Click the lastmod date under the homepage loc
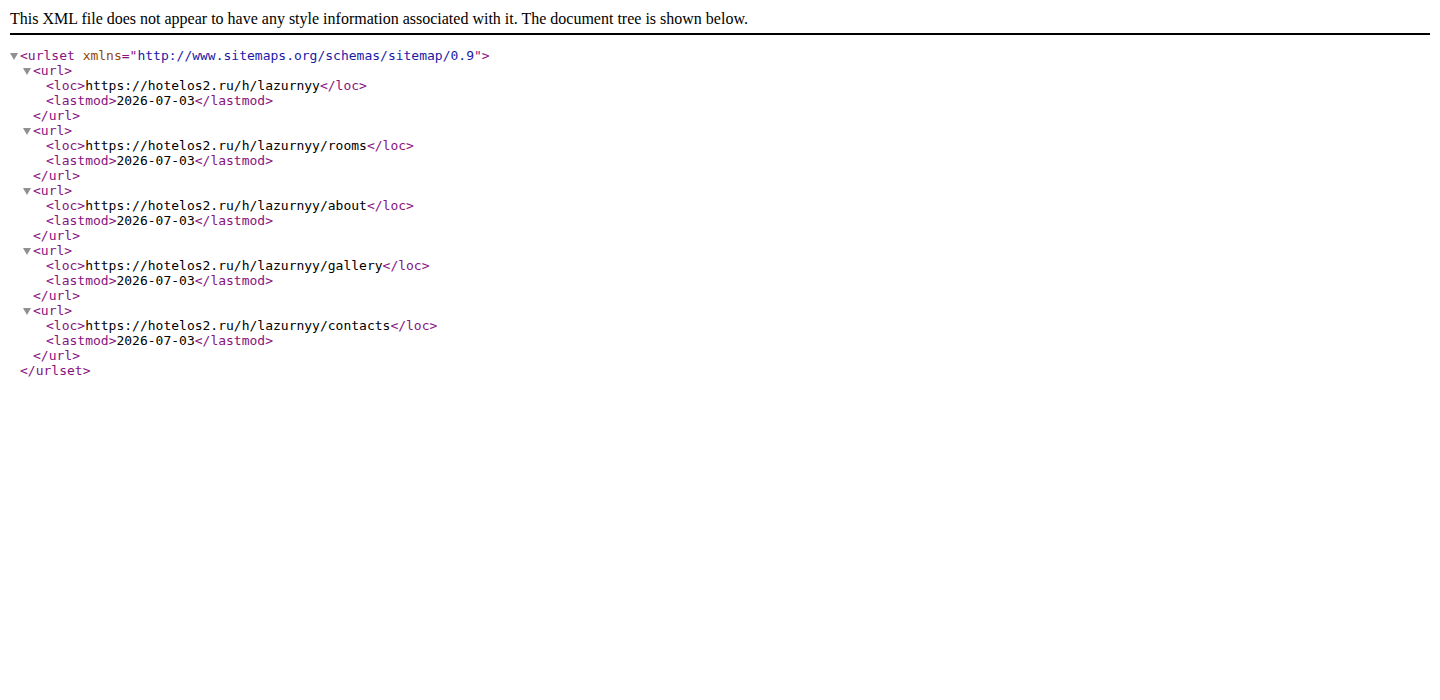The width and height of the screenshot is (1440, 700). click(x=156, y=101)
